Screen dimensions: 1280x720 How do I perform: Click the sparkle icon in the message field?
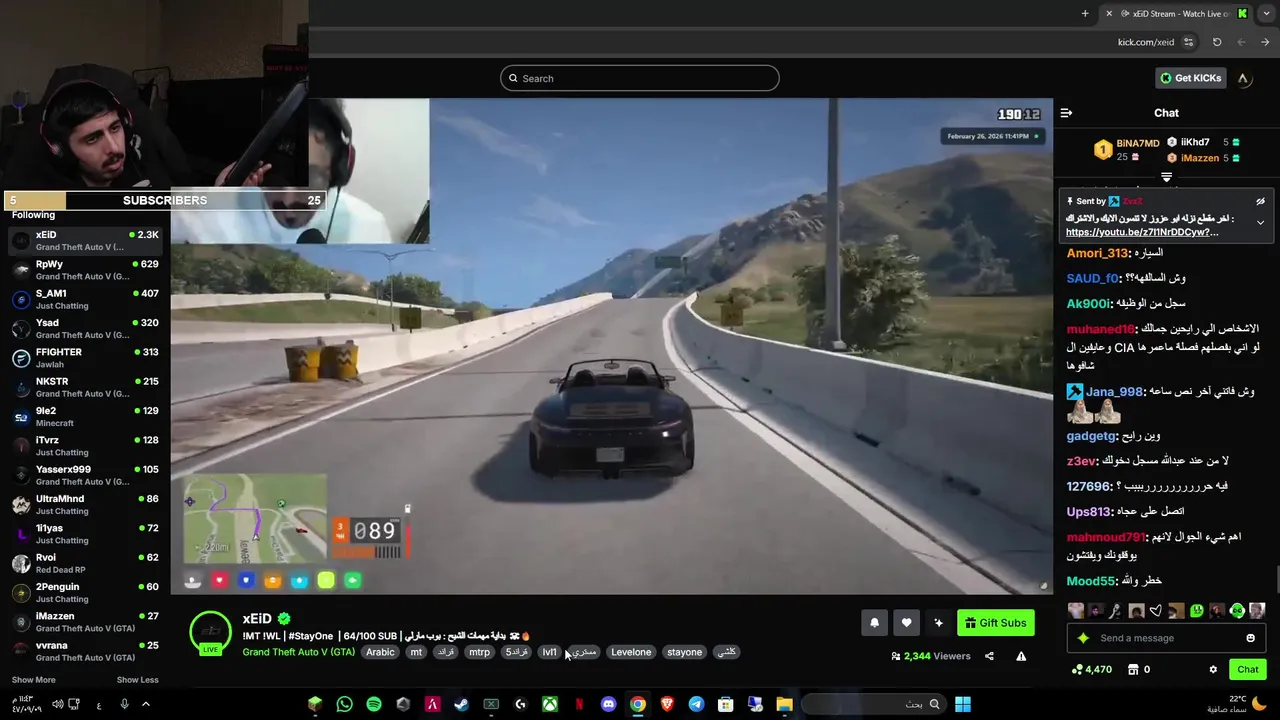[1082, 638]
